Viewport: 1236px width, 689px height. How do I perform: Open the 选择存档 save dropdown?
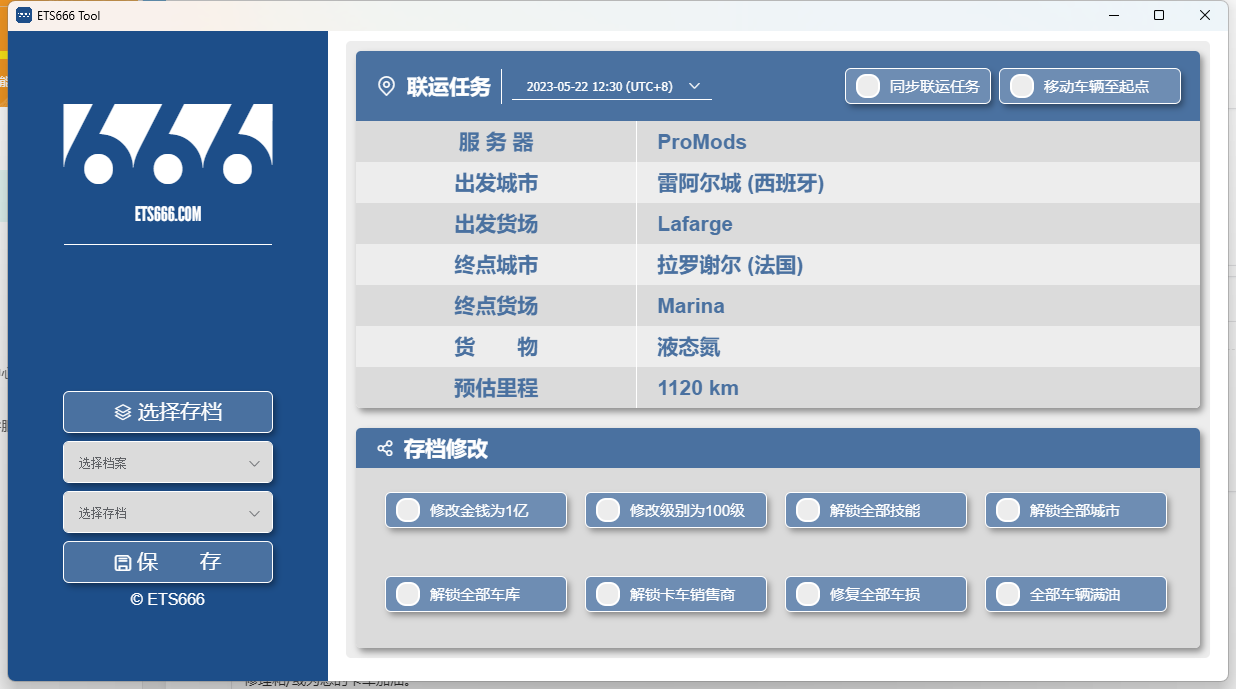168,513
